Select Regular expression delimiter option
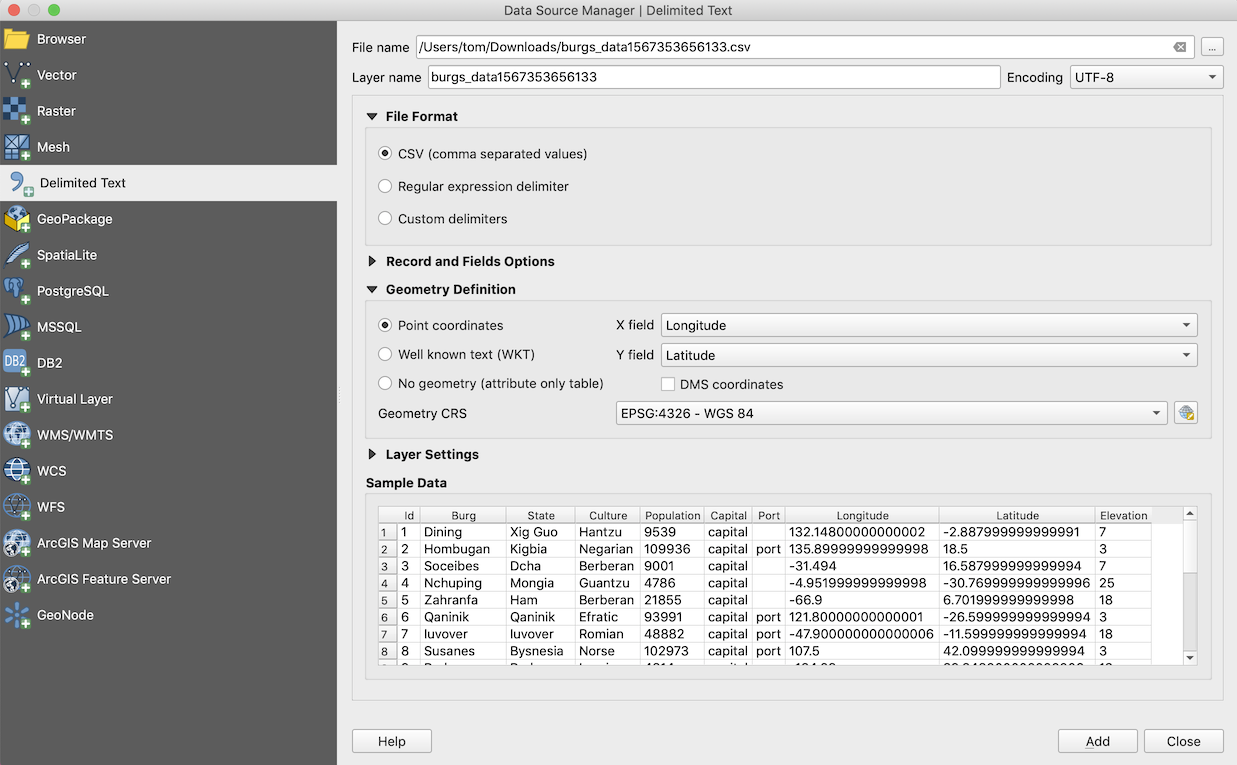The width and height of the screenshot is (1237, 765). [x=385, y=186]
